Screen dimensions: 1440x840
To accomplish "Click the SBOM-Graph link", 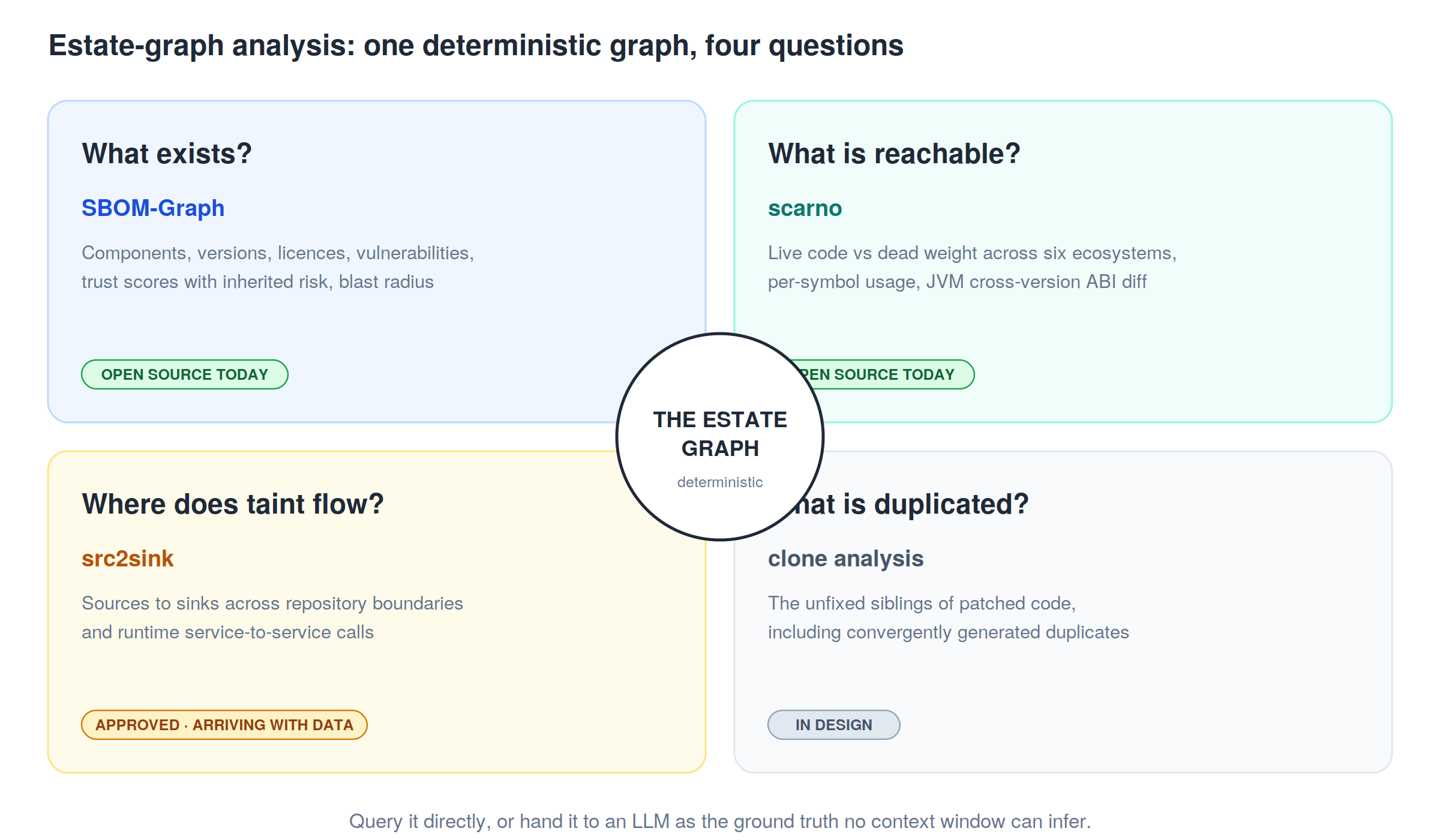I will pos(153,208).
